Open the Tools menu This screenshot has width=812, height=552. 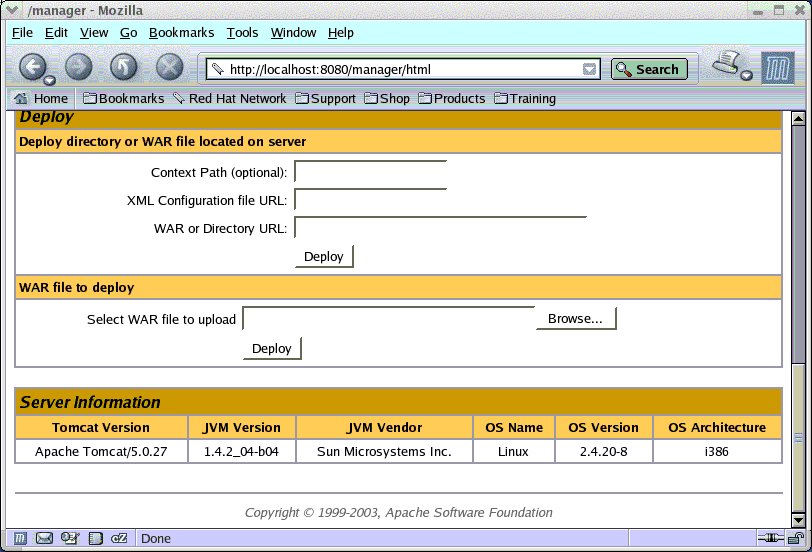(242, 33)
